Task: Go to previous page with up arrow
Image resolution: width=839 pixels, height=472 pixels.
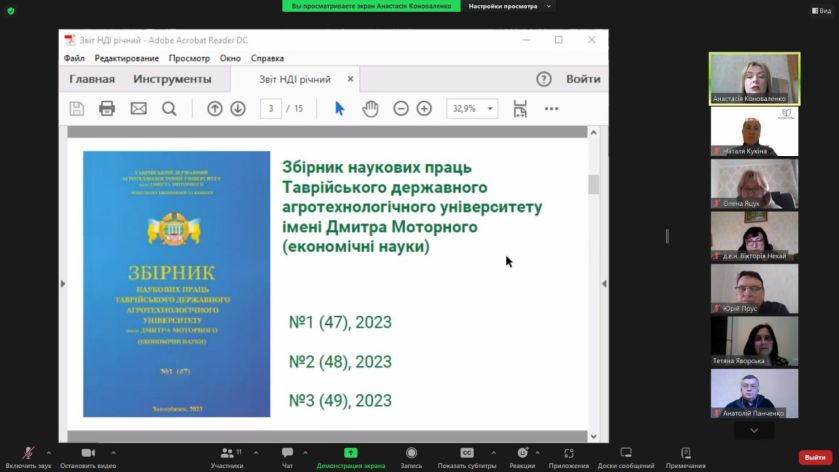Action: tap(215, 109)
